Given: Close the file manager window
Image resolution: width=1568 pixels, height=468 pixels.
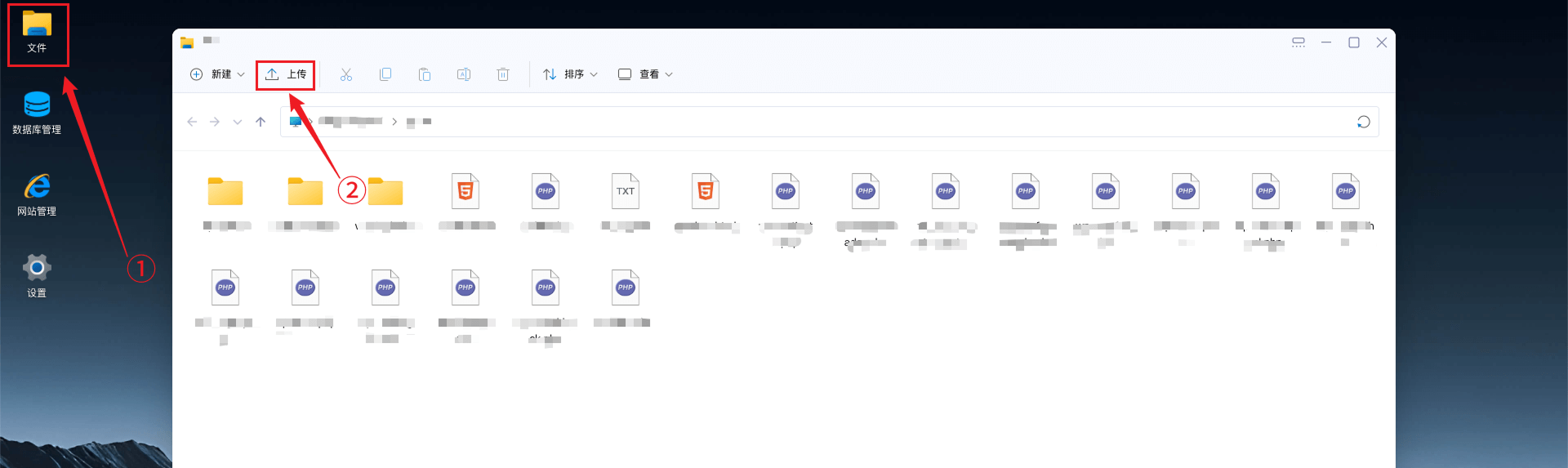Looking at the screenshot, I should (1382, 42).
